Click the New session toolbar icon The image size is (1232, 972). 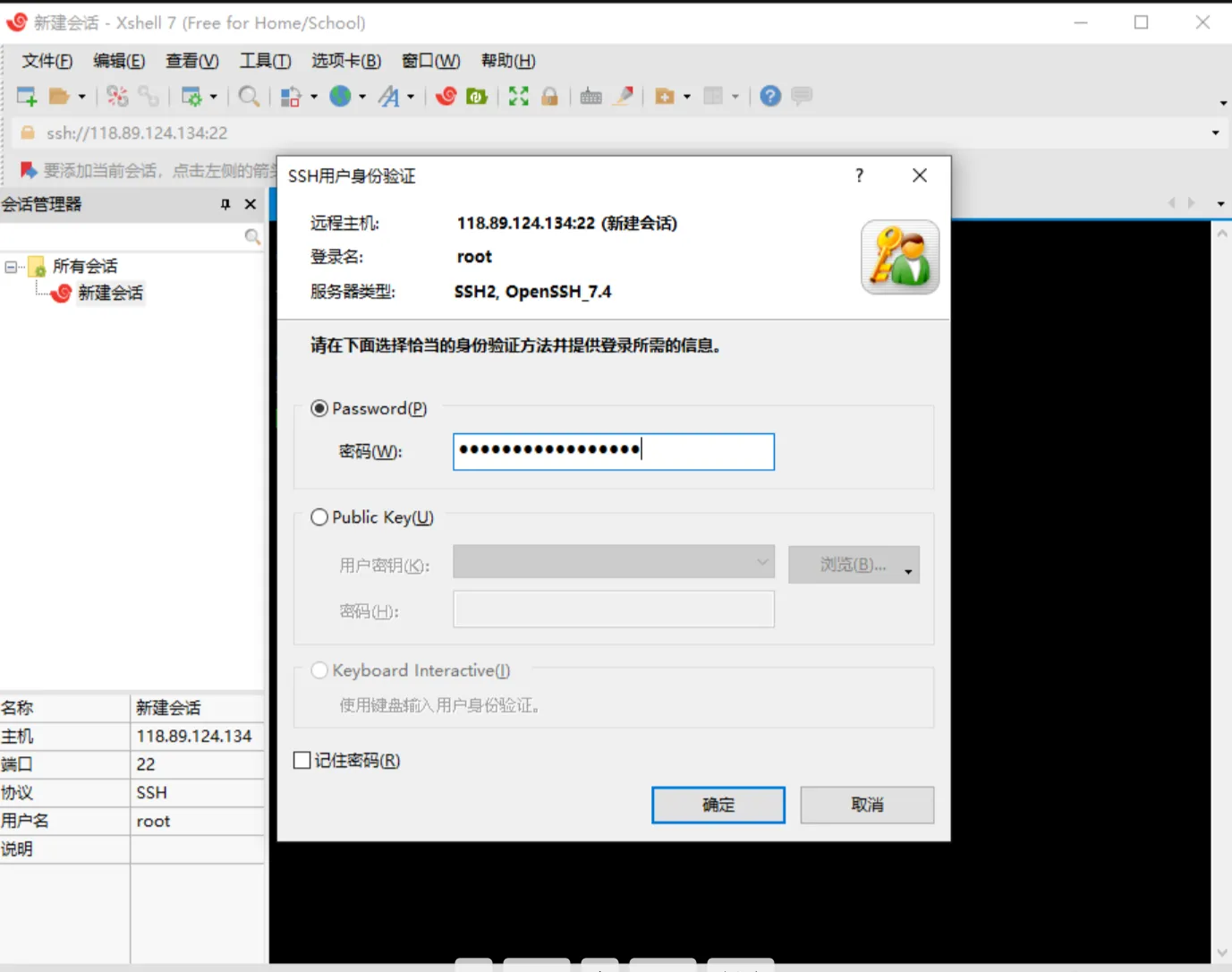[27, 96]
